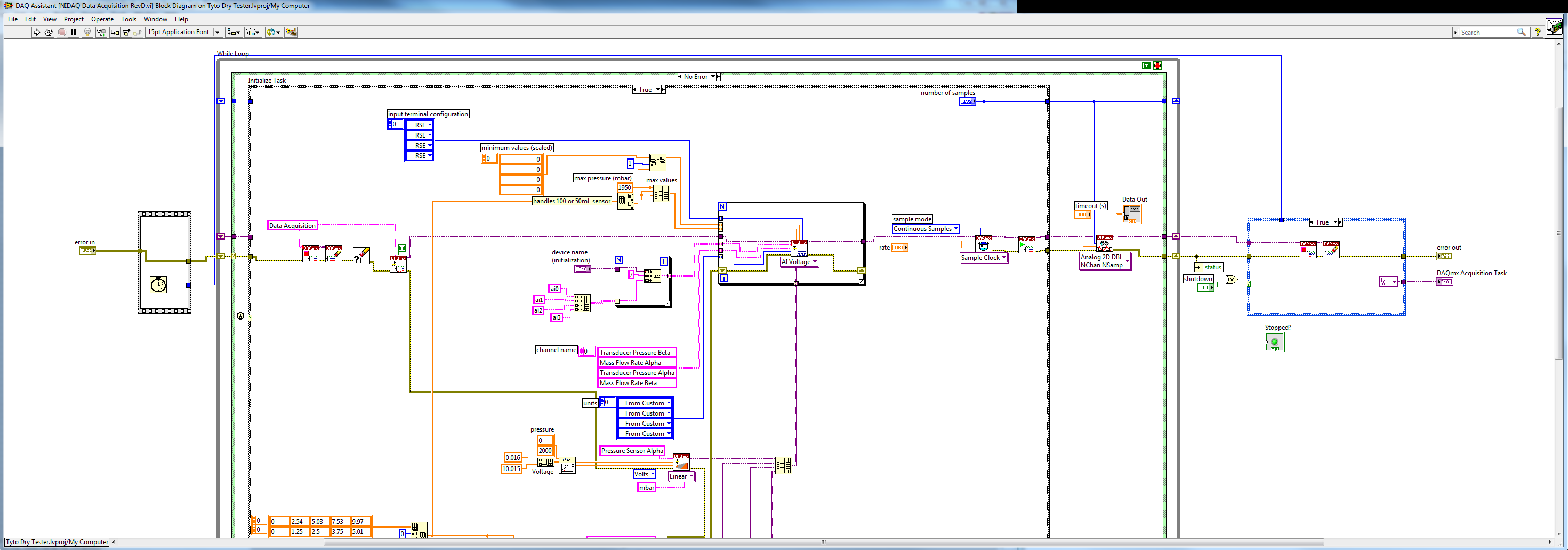Click the max pressure 1950 constant
This screenshot has height=550, width=1568.
click(x=624, y=188)
